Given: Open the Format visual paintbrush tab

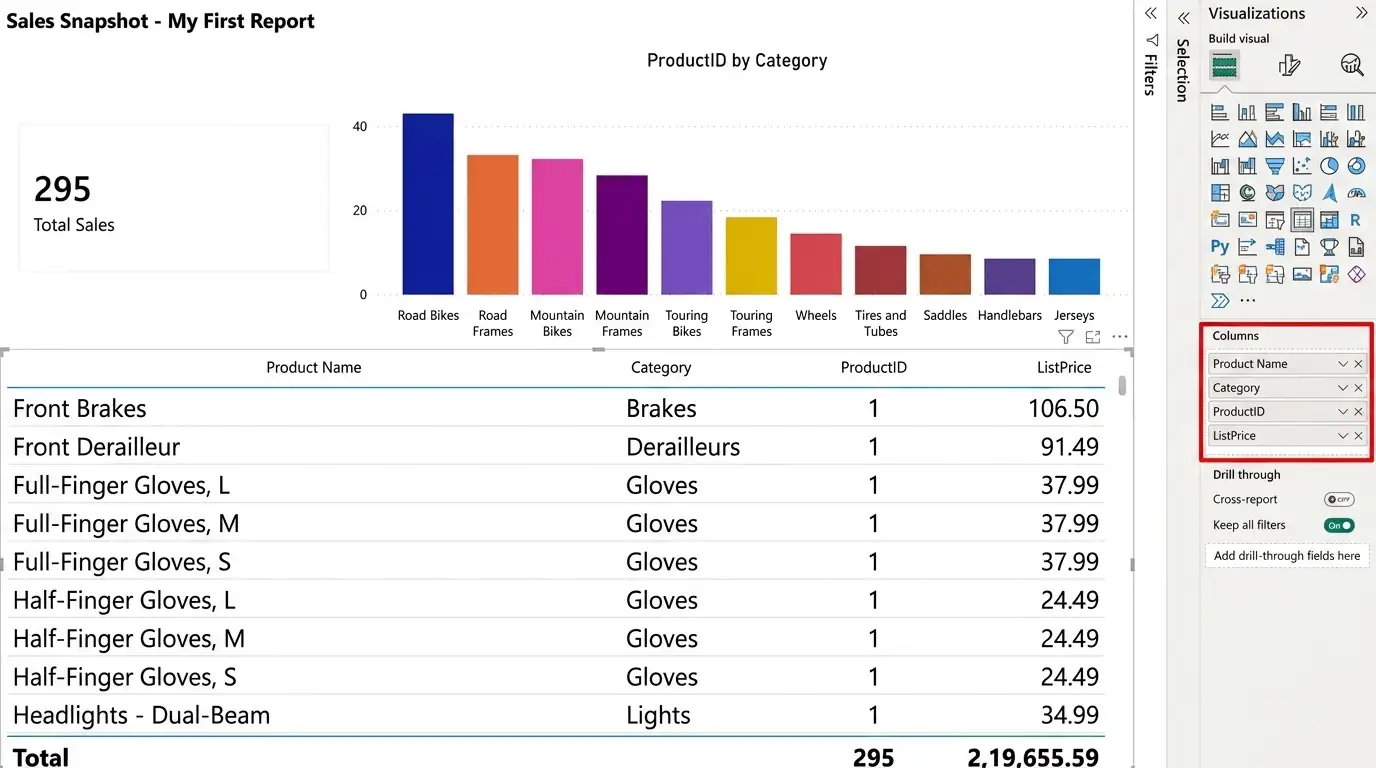Looking at the screenshot, I should point(1290,66).
